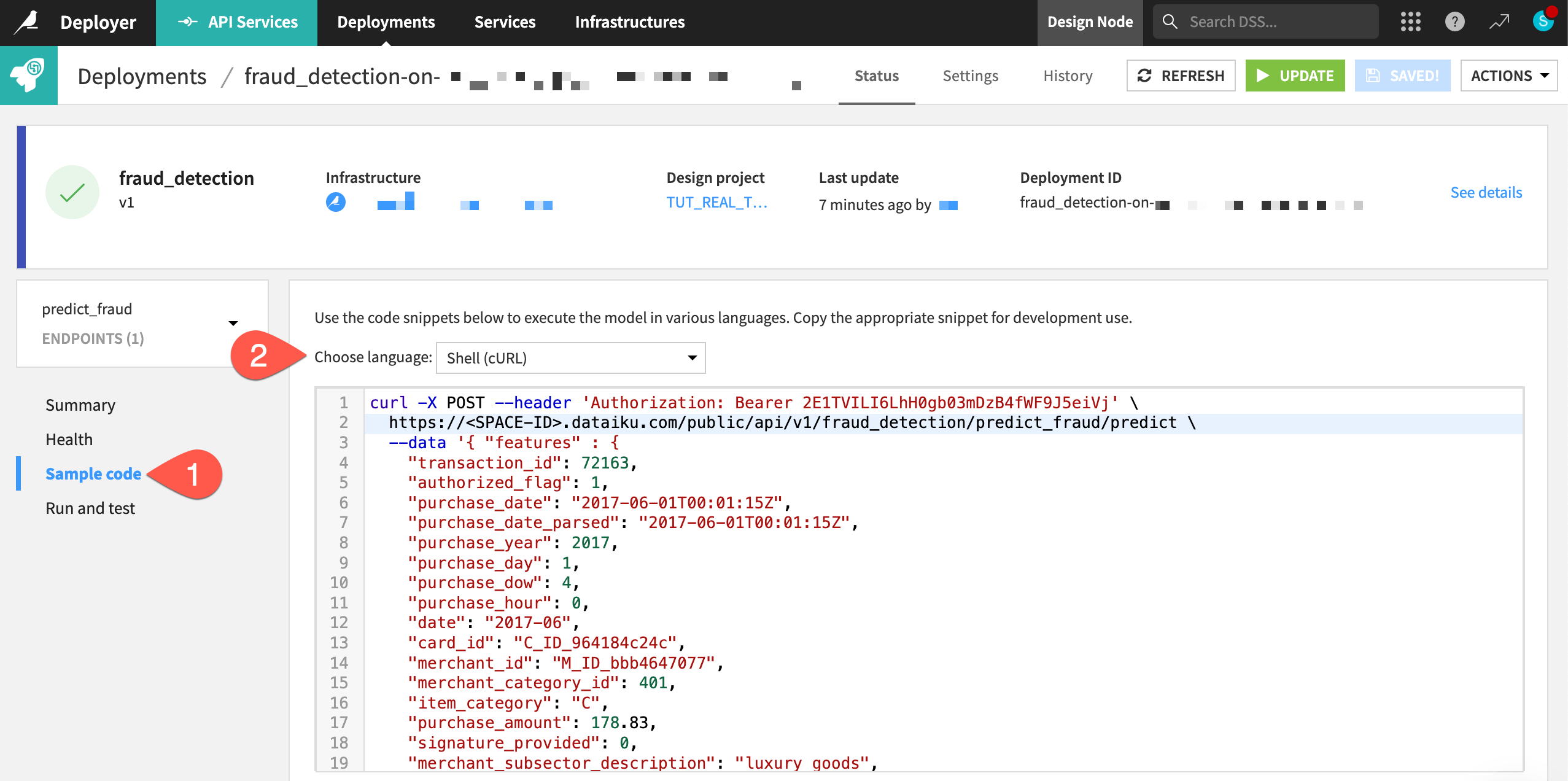
Task: Click the "authorized_flag": 1 line
Action: 508,483
